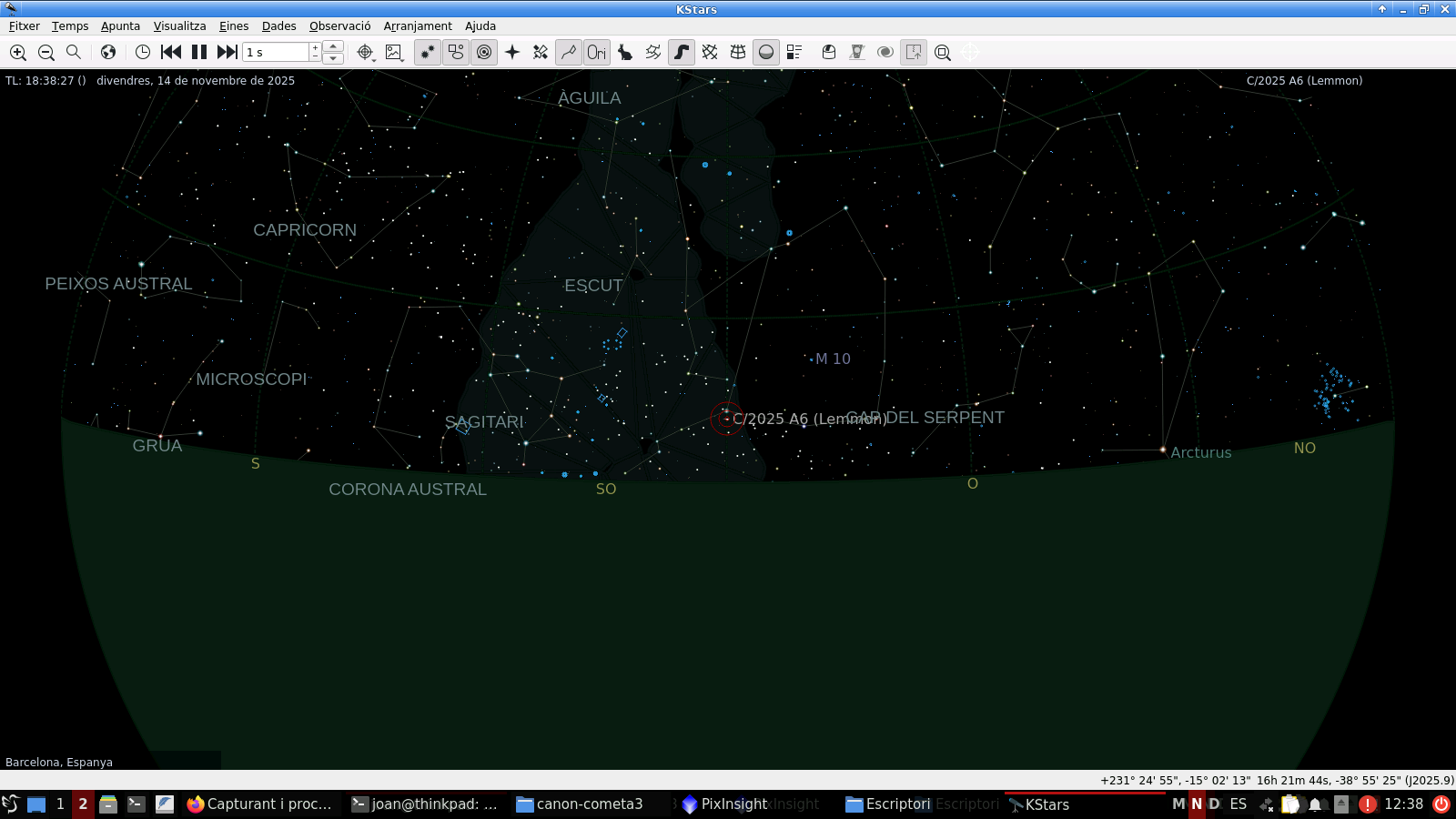Click the time step input field
The image size is (1456, 819).
(277, 53)
